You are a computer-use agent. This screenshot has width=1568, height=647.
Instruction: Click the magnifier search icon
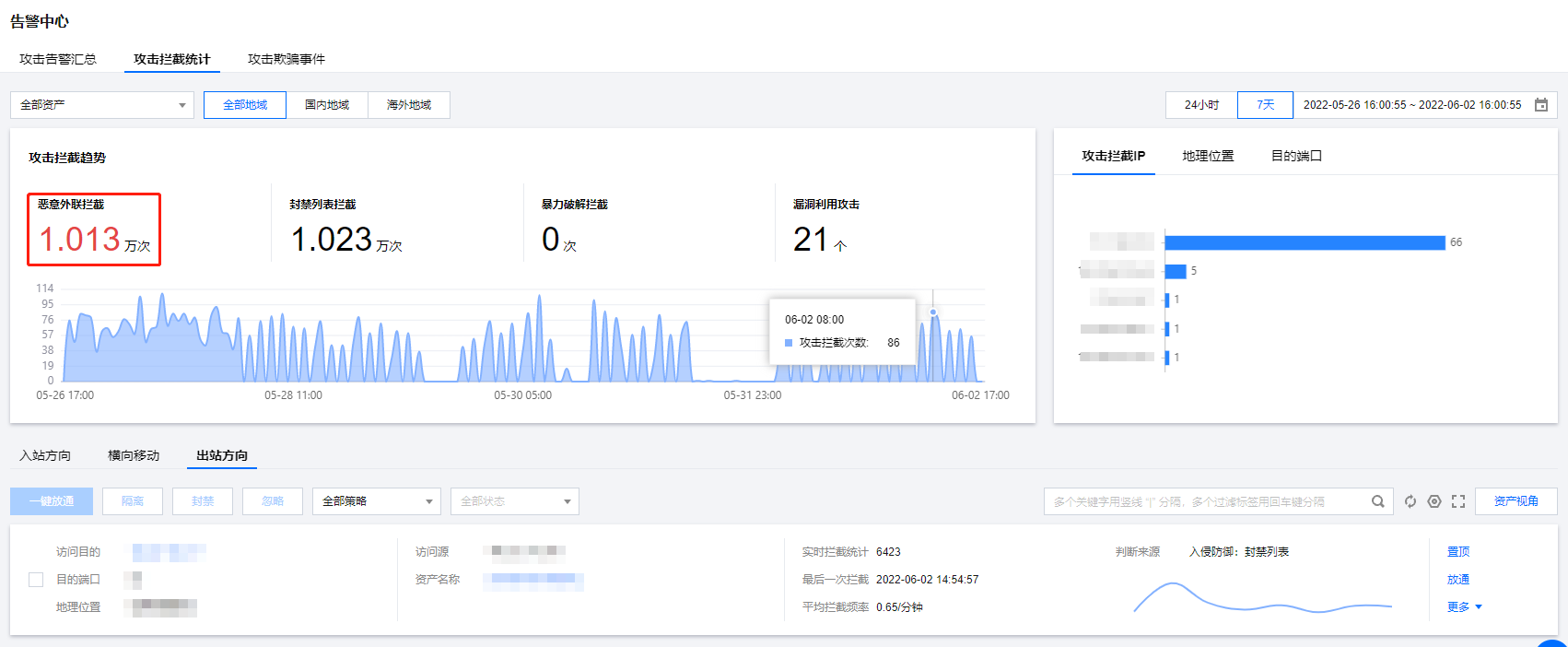click(x=1377, y=501)
